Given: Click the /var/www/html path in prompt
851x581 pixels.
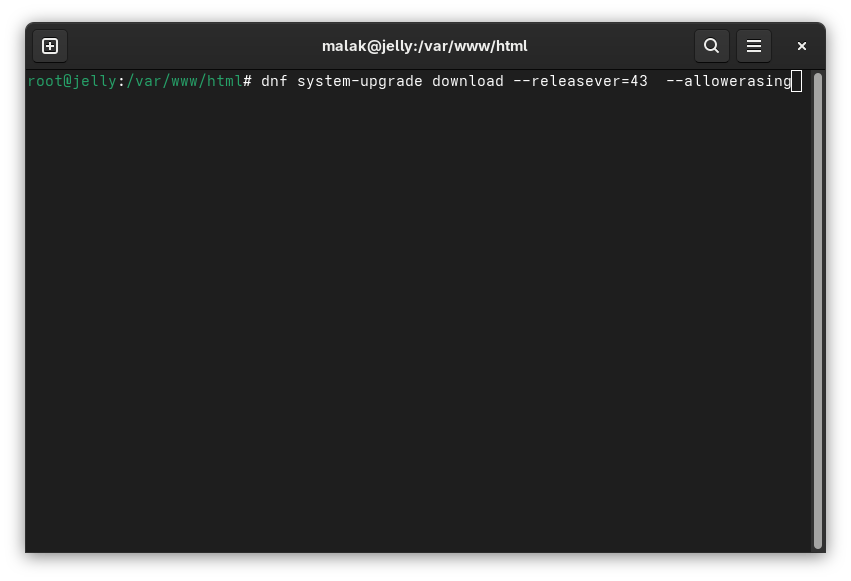Looking at the screenshot, I should (184, 81).
